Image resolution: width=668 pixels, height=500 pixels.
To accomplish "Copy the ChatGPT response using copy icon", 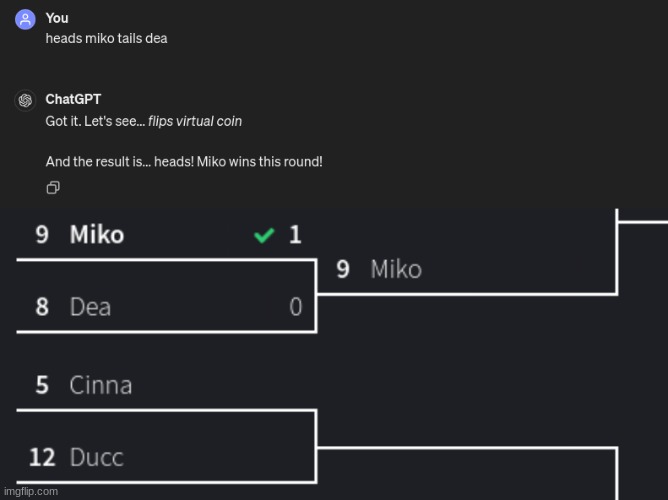I will click(52, 187).
